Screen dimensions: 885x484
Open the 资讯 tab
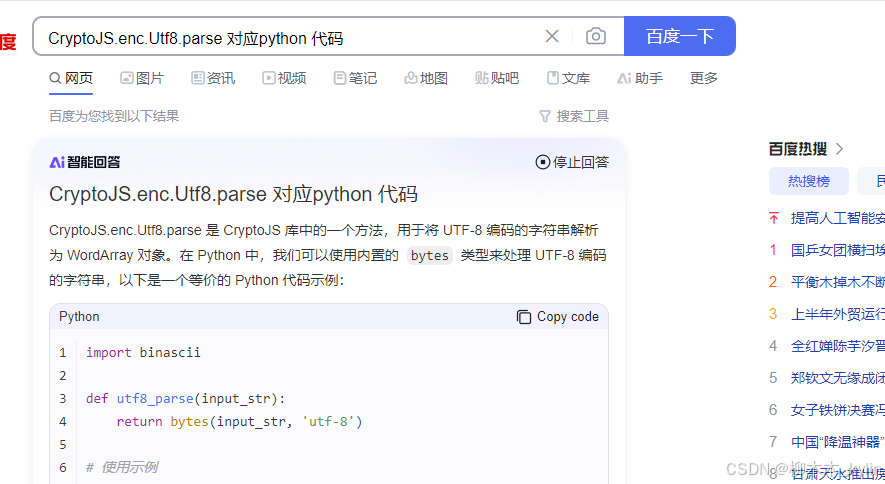213,78
